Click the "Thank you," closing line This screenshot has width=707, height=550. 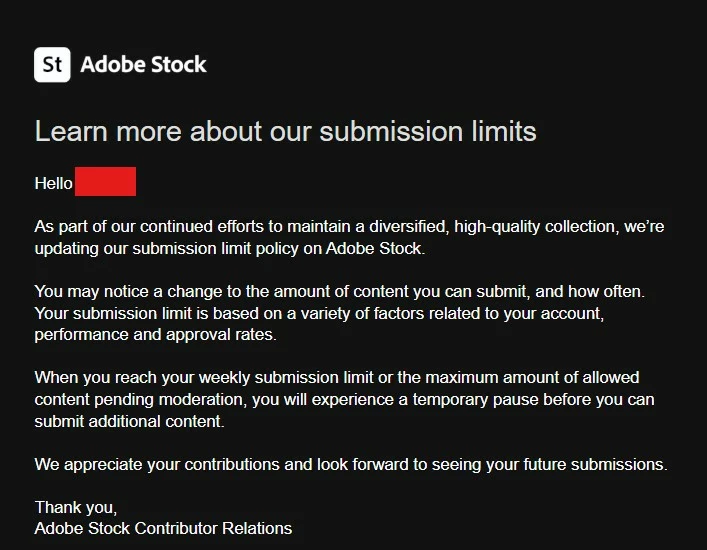pyautogui.click(x=75, y=507)
